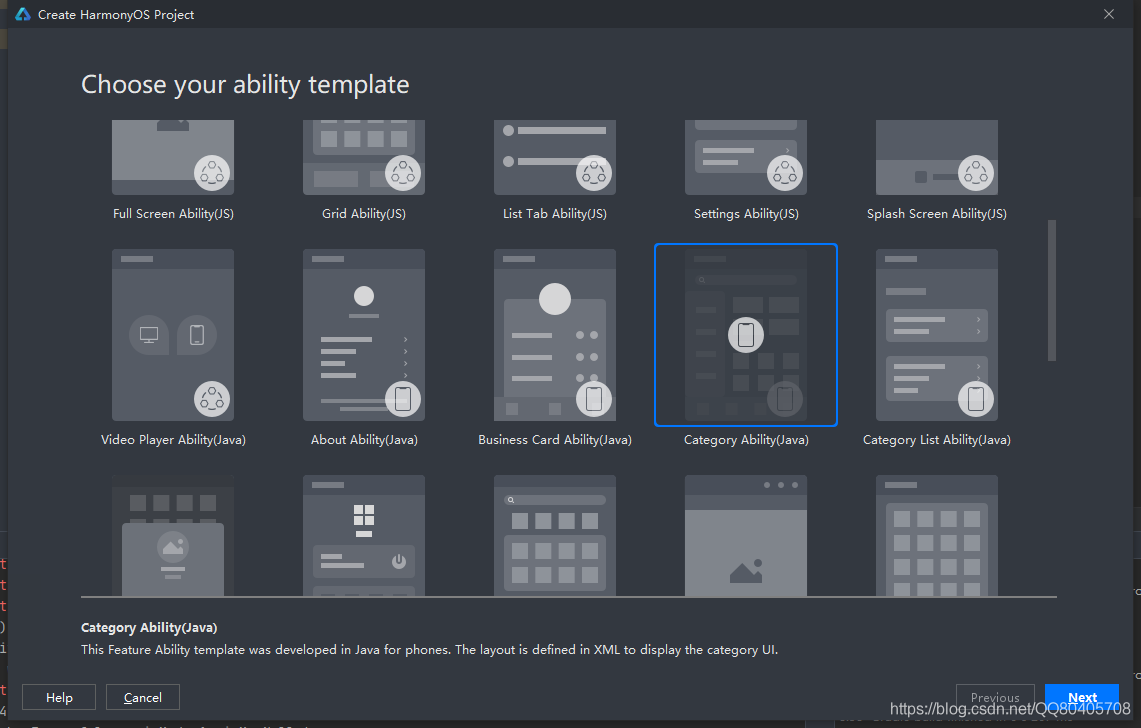
Task: Go back with the Previous button
Action: [995, 697]
